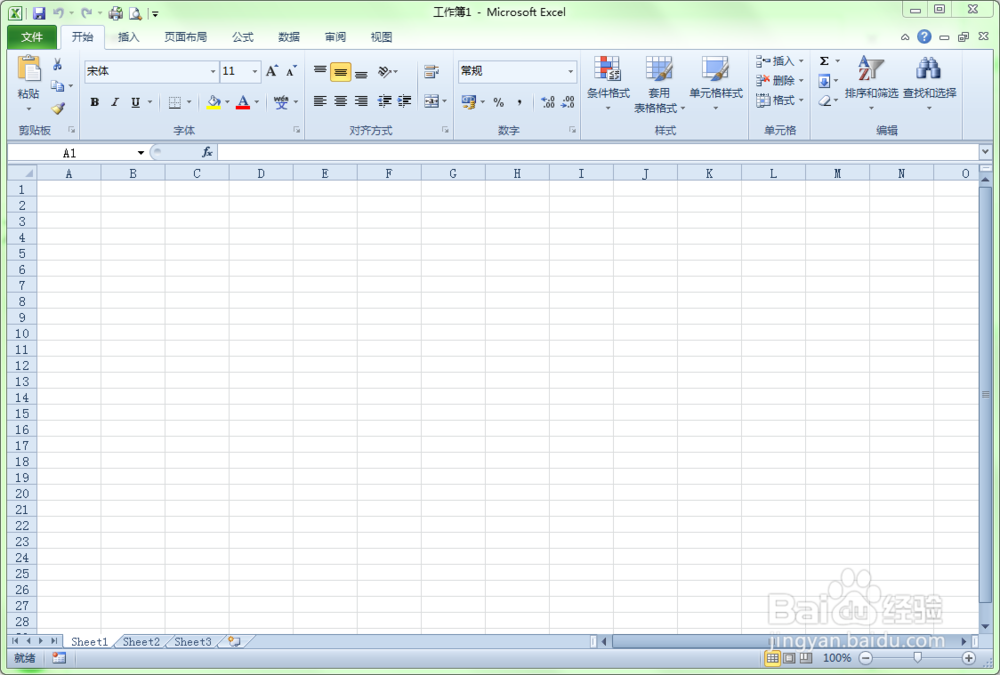
Task: Open 查找和选择 find and select dropdown
Action: point(929,83)
